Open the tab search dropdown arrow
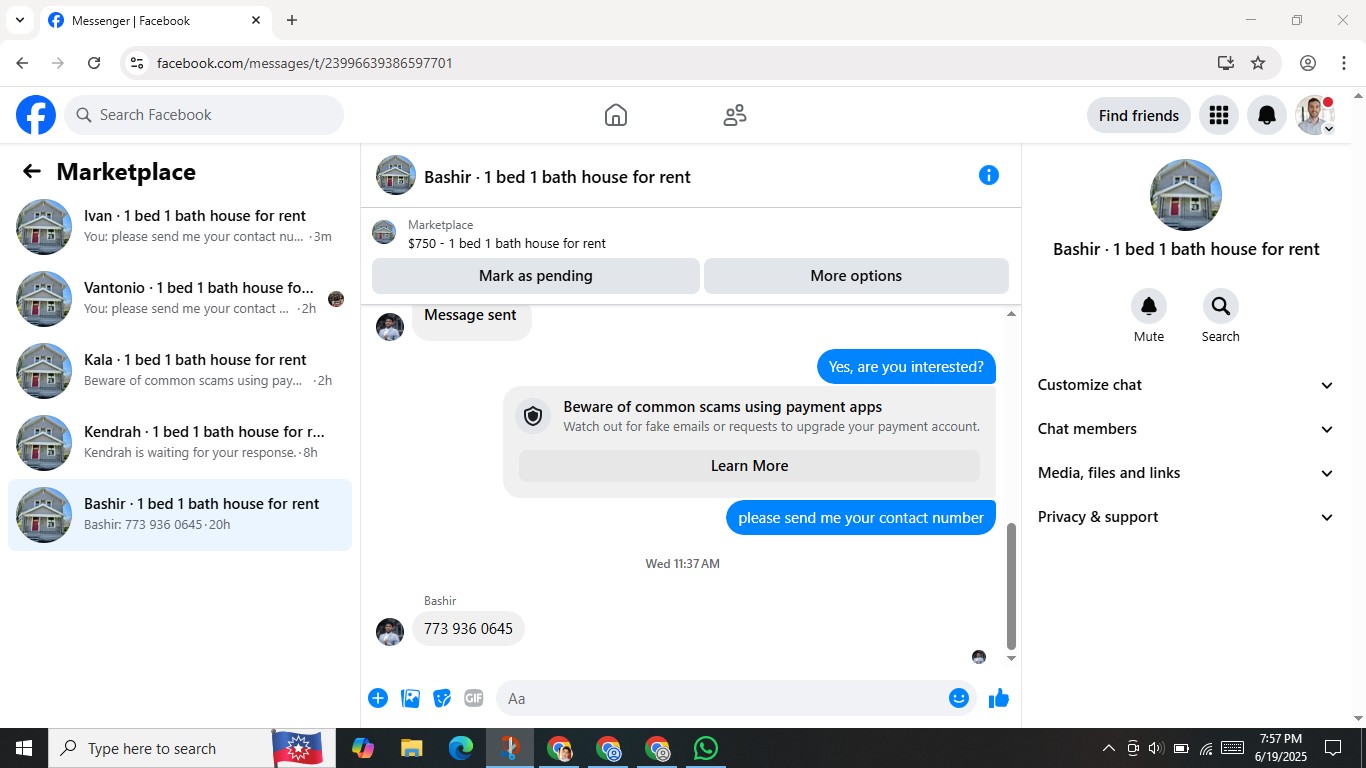This screenshot has width=1366, height=768. [x=19, y=20]
